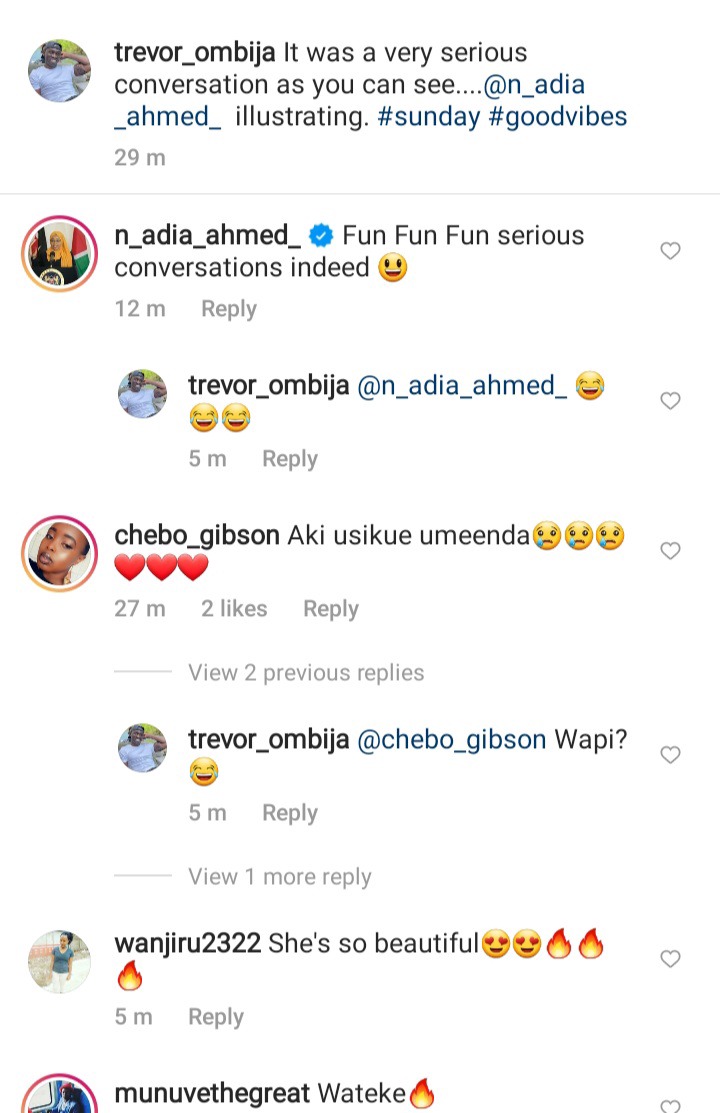
Task: Reply to wanjiru2322's comment
Action: point(216,1017)
